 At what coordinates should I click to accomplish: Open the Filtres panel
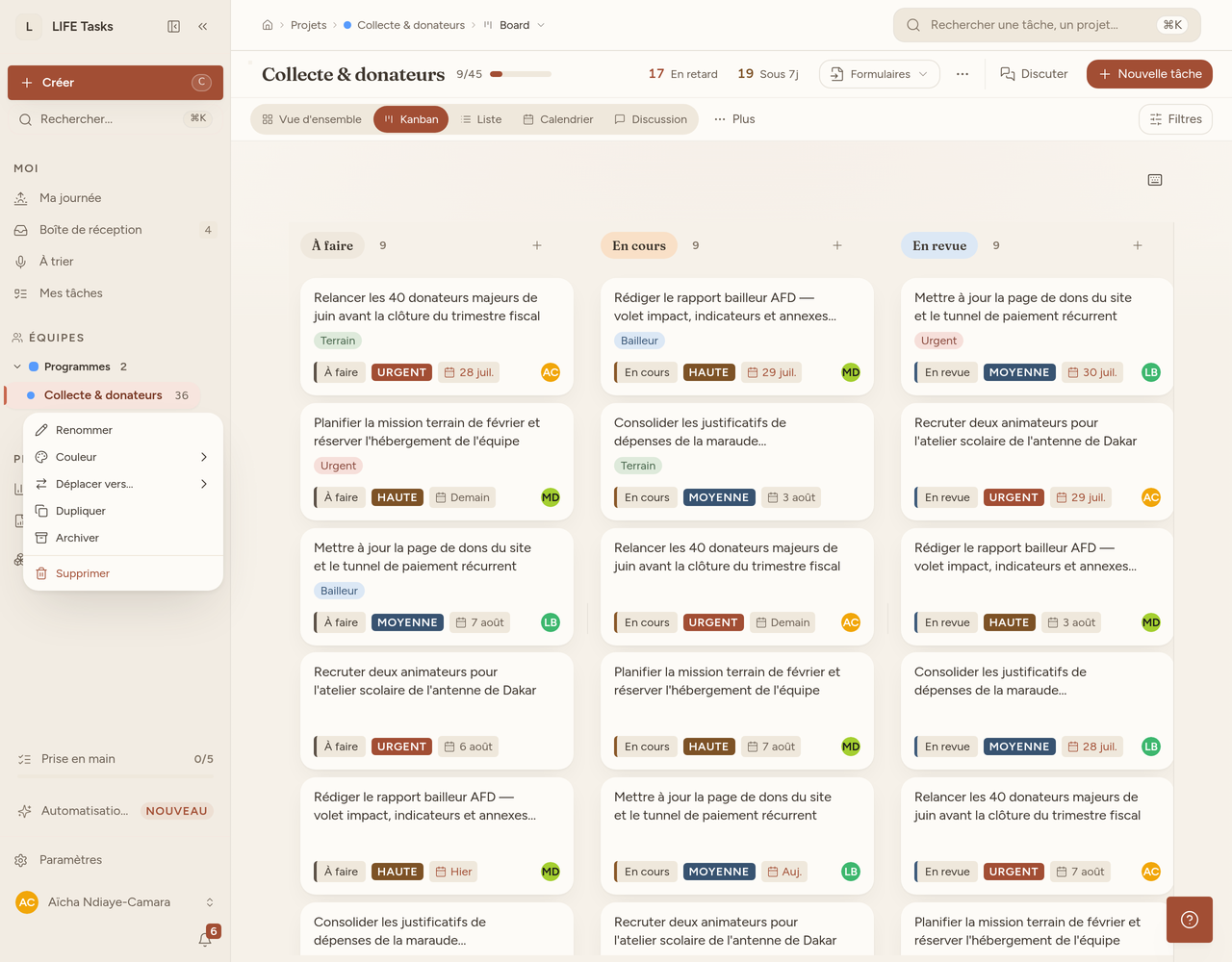(1175, 119)
